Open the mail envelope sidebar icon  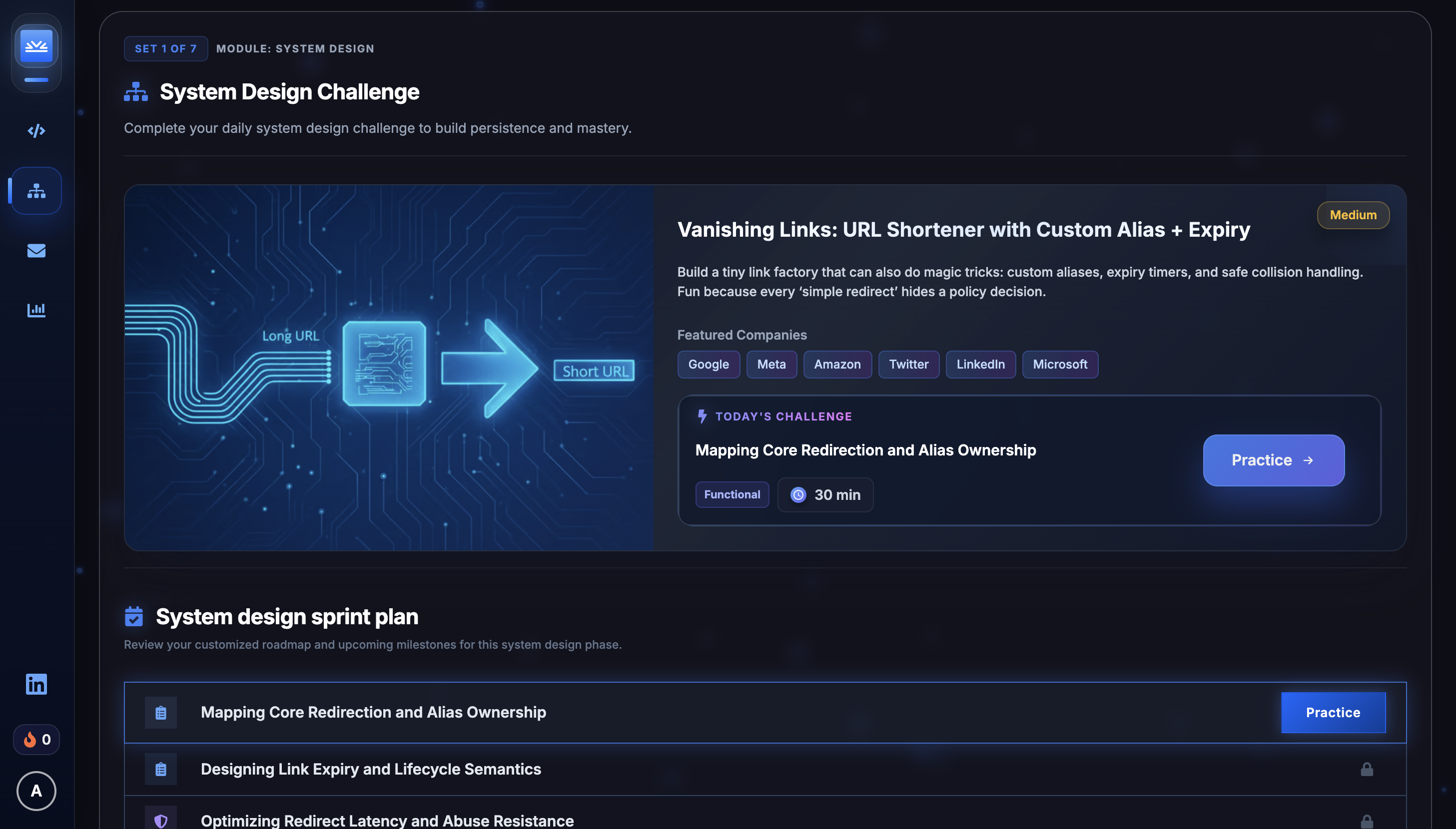tap(36, 251)
